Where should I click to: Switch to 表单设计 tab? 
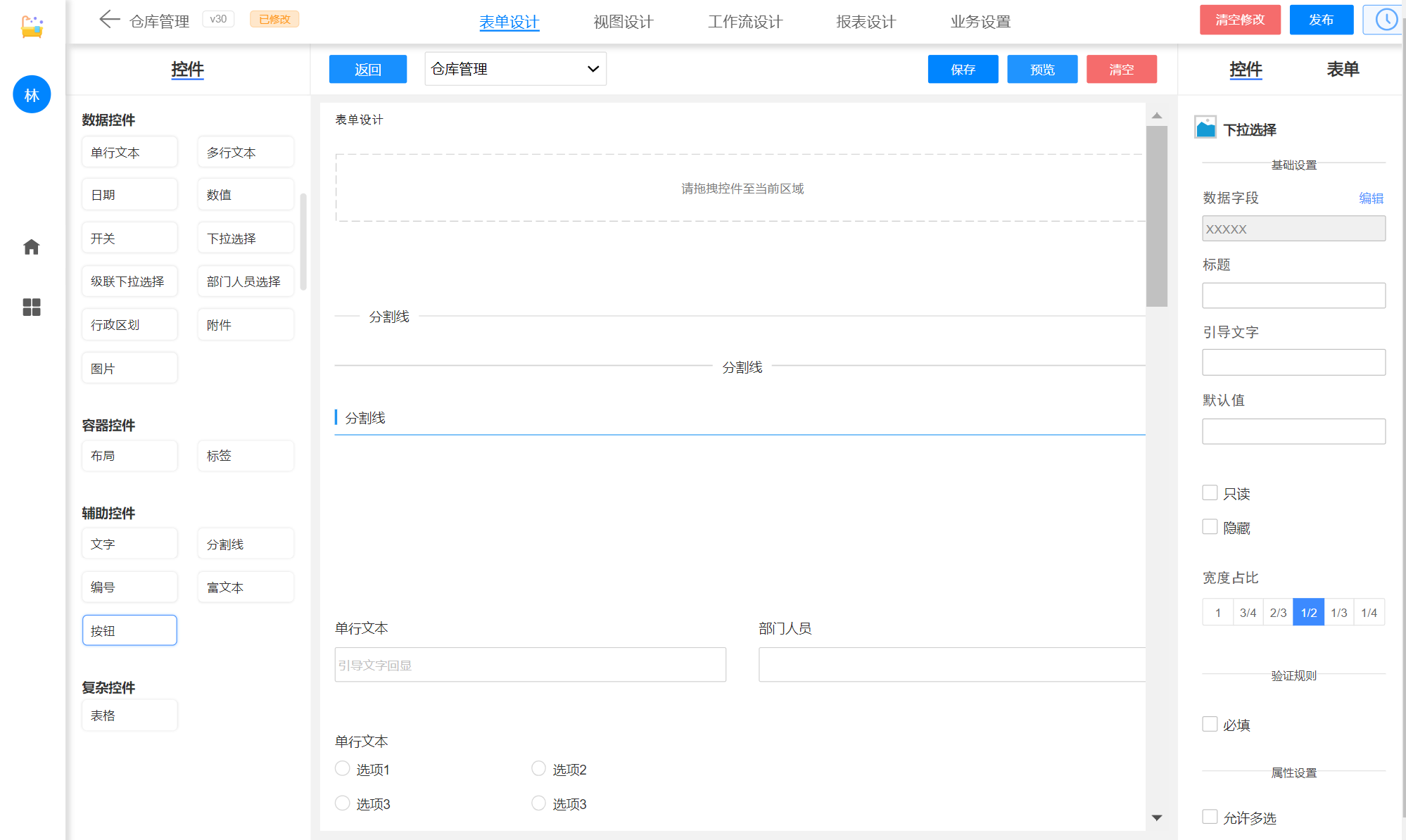tap(509, 22)
